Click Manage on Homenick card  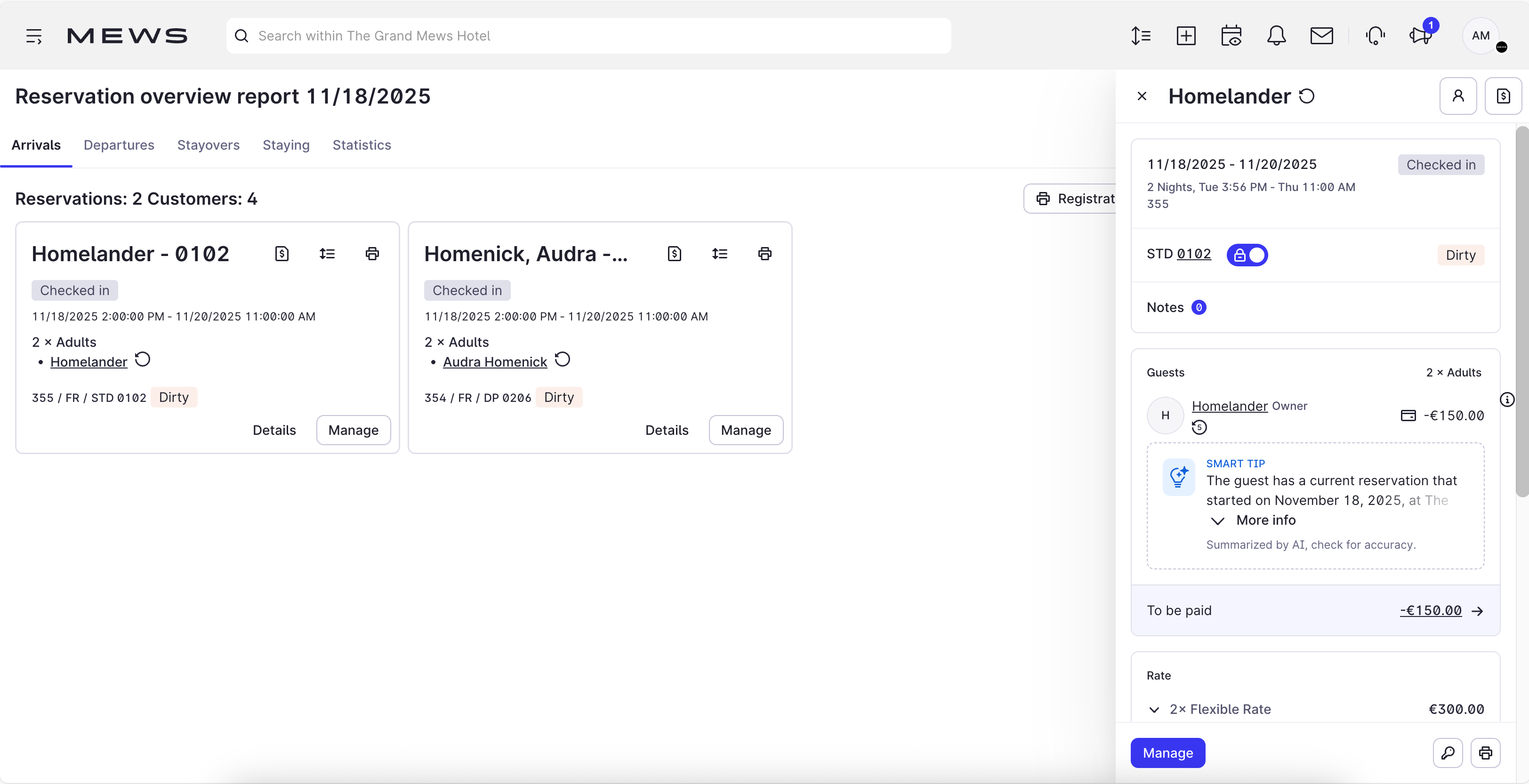tap(746, 430)
